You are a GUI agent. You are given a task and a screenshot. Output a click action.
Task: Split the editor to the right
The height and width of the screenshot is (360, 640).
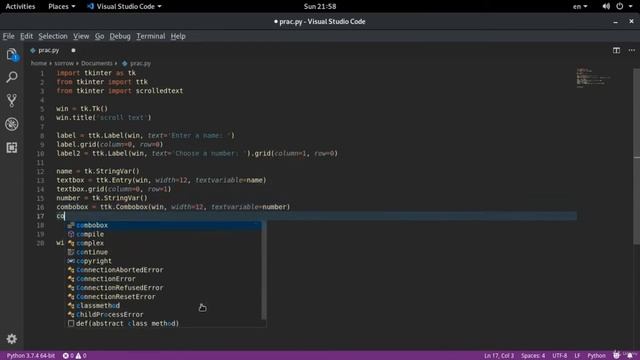pyautogui.click(x=616, y=50)
